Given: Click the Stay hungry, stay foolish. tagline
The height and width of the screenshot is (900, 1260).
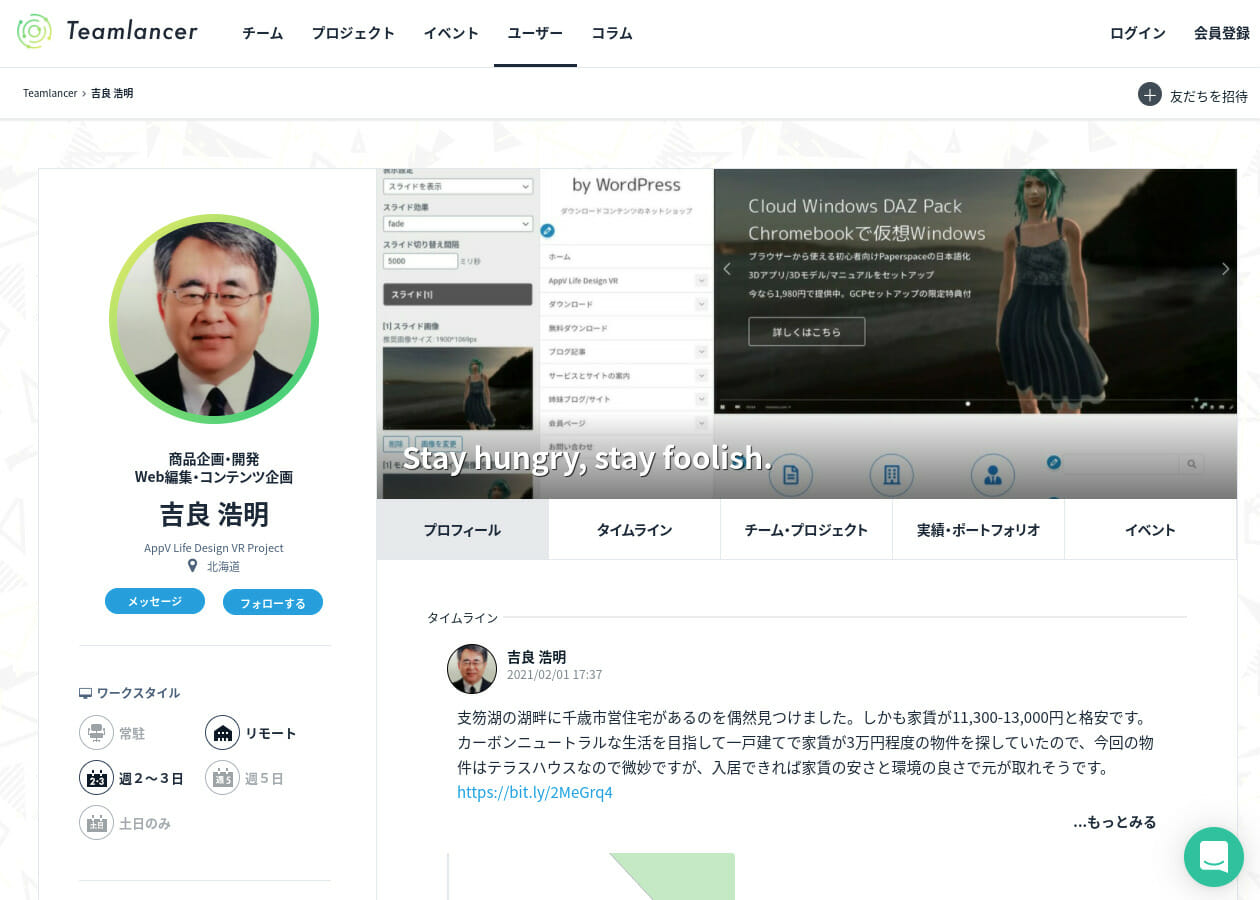Looking at the screenshot, I should (x=588, y=457).
